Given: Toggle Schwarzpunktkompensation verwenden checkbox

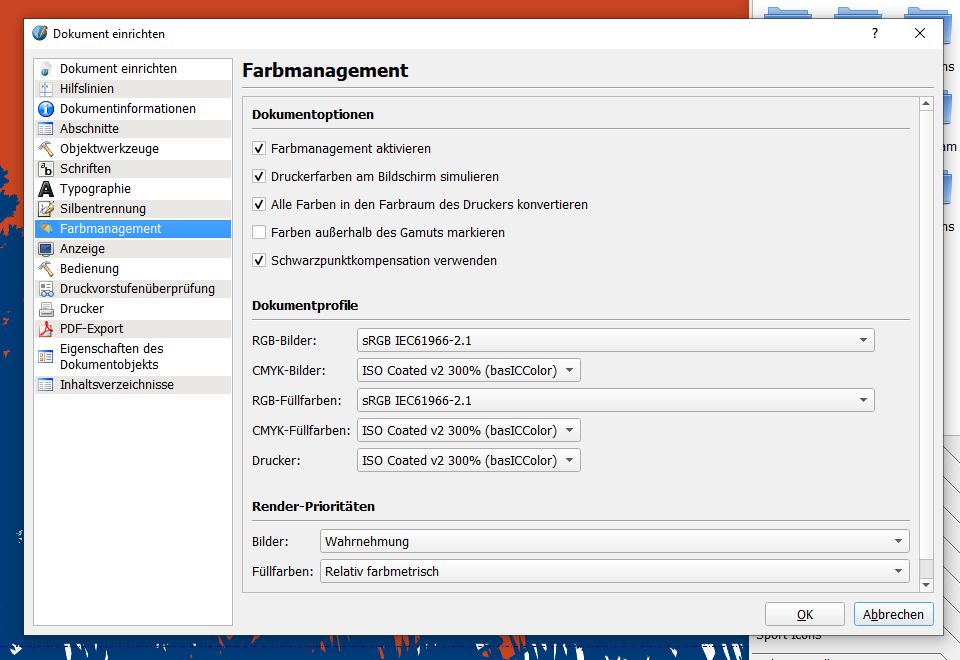Looking at the screenshot, I should 259,261.
